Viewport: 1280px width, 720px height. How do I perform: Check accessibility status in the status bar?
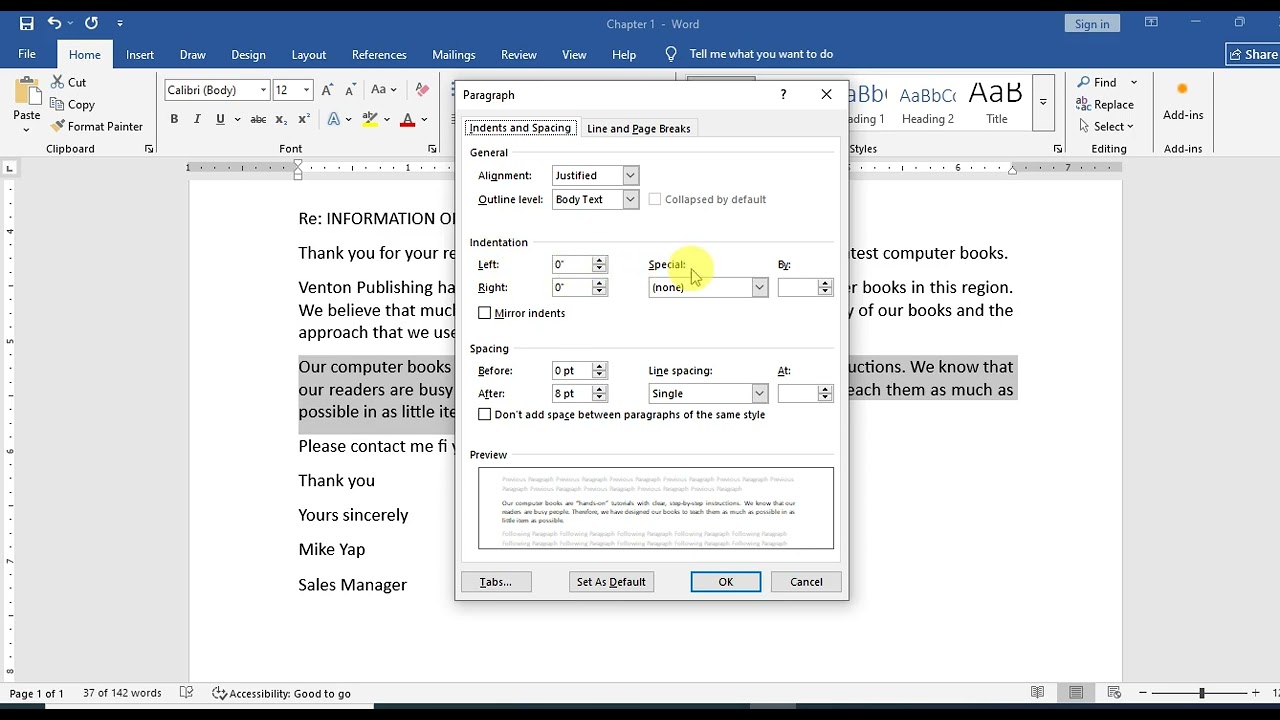(281, 693)
